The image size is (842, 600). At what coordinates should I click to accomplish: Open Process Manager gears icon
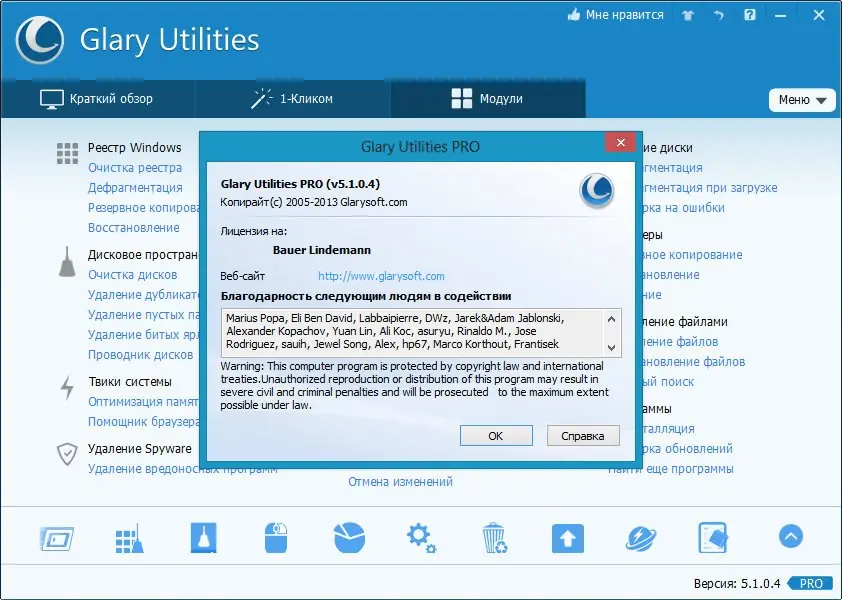pyautogui.click(x=421, y=538)
